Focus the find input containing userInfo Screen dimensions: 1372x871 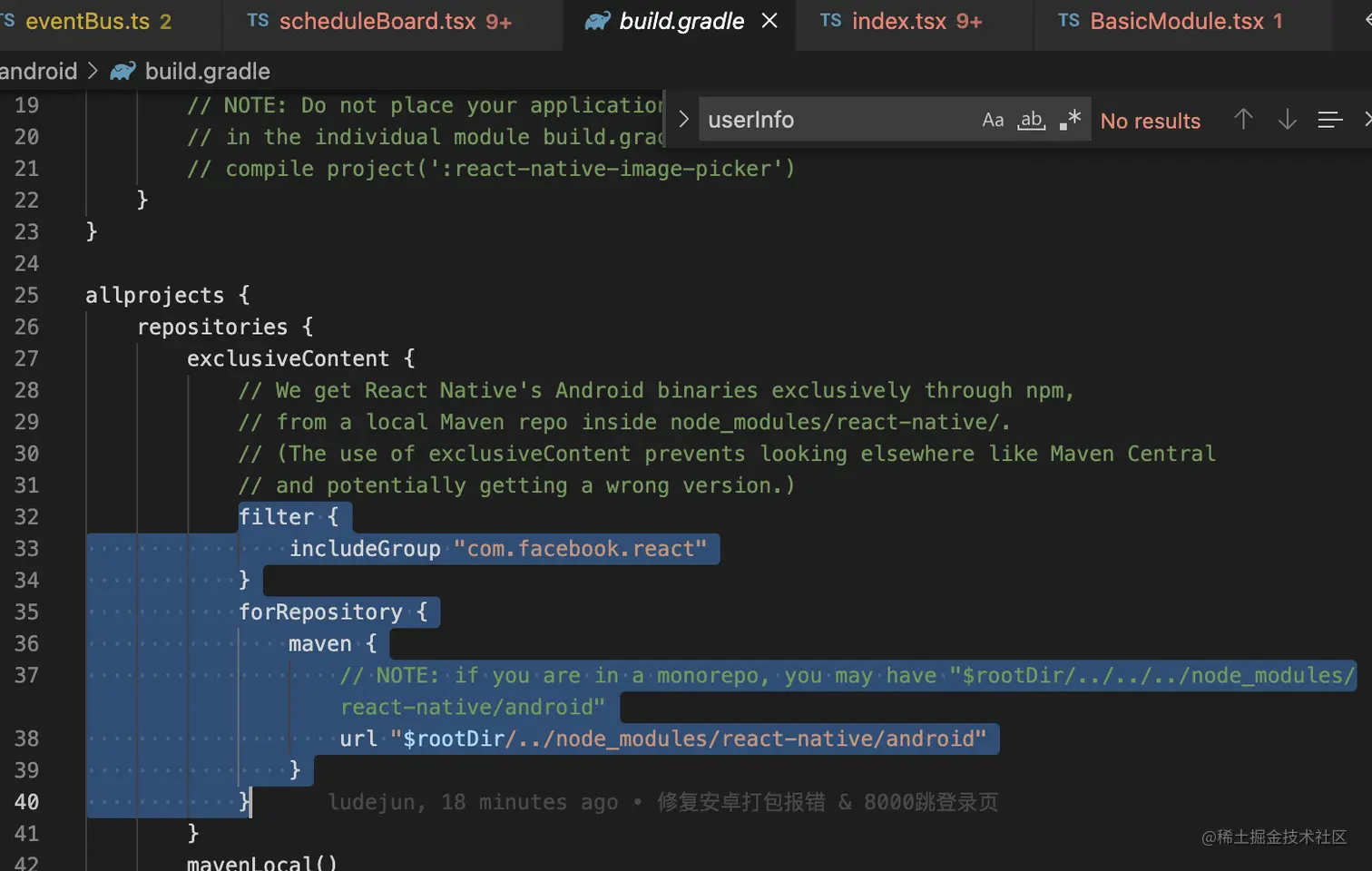point(839,120)
